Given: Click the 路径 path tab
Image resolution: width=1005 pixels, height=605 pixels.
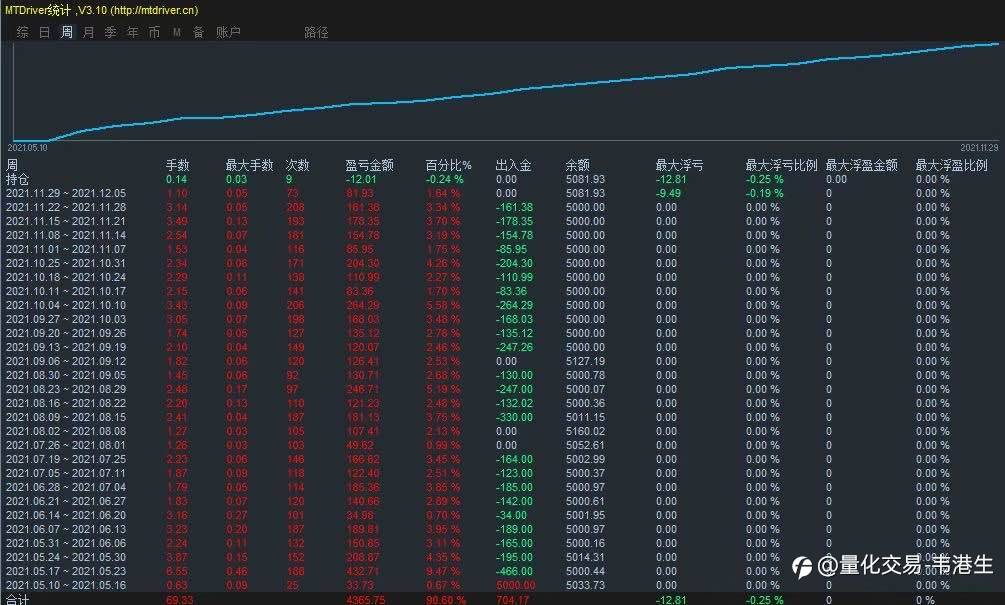Looking at the screenshot, I should [x=316, y=32].
